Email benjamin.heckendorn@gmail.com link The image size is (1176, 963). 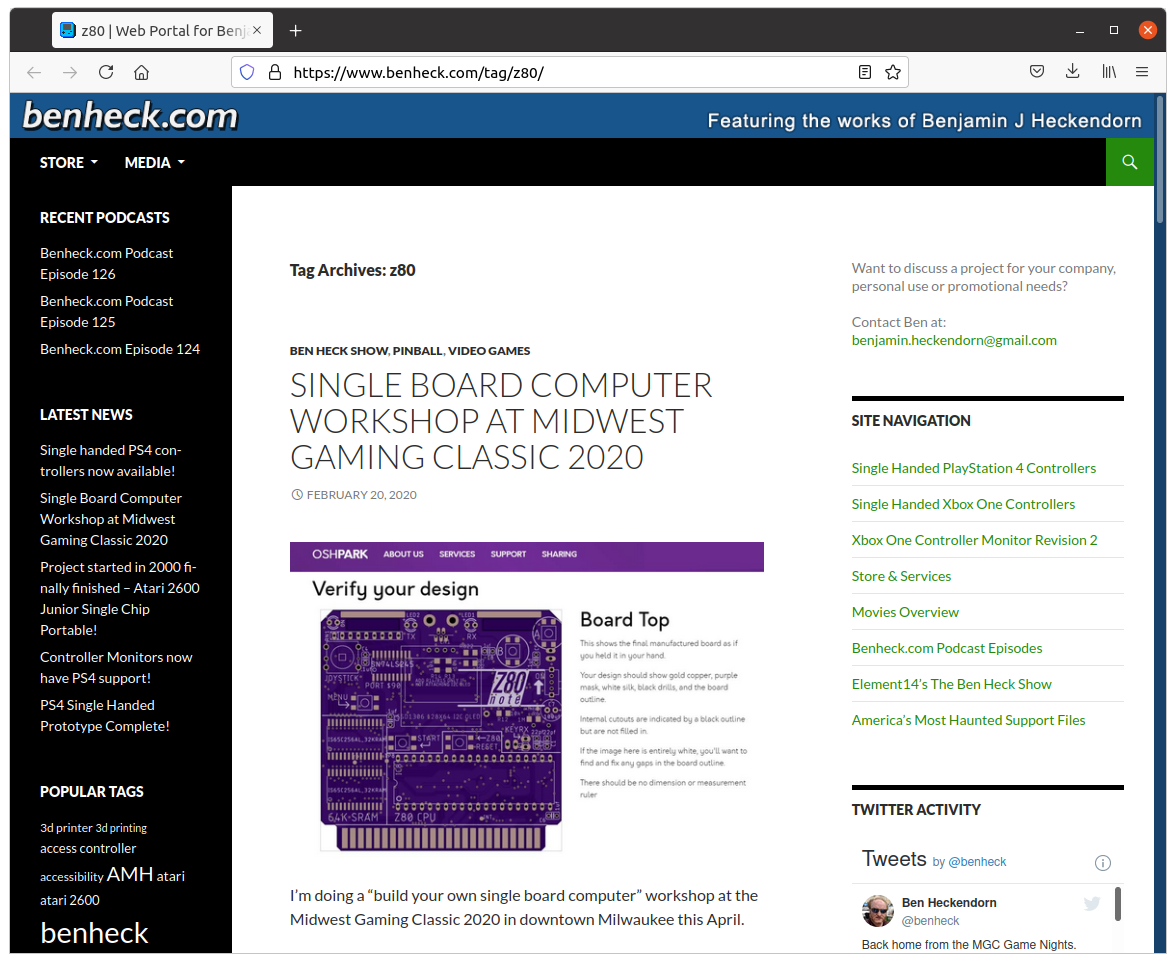954,340
